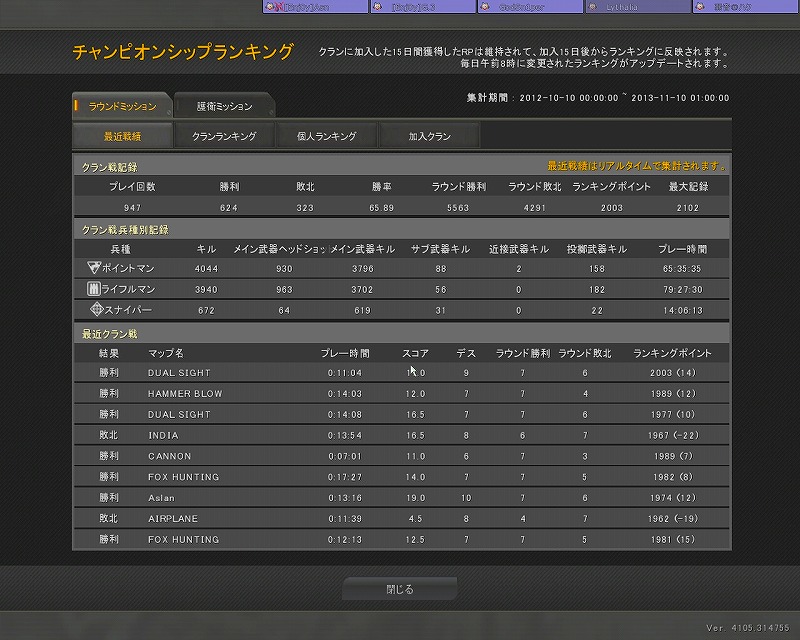Open the クランランキング sub-tab
This screenshot has height=640, width=800.
click(224, 136)
